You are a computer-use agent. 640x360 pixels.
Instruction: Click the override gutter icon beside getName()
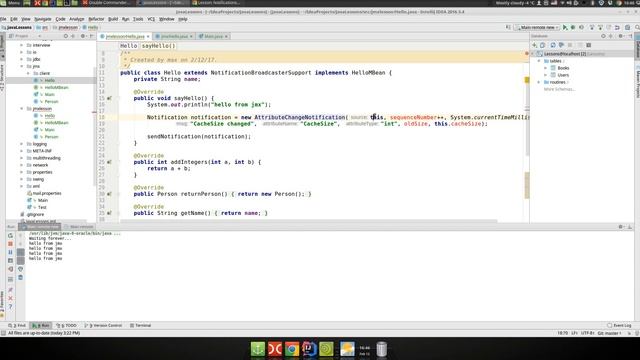109,213
